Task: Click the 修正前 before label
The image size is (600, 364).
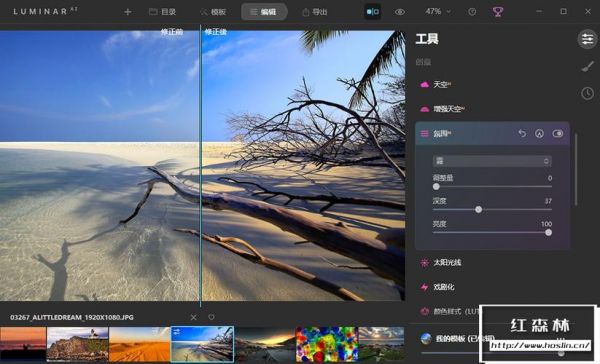Action: point(172,32)
